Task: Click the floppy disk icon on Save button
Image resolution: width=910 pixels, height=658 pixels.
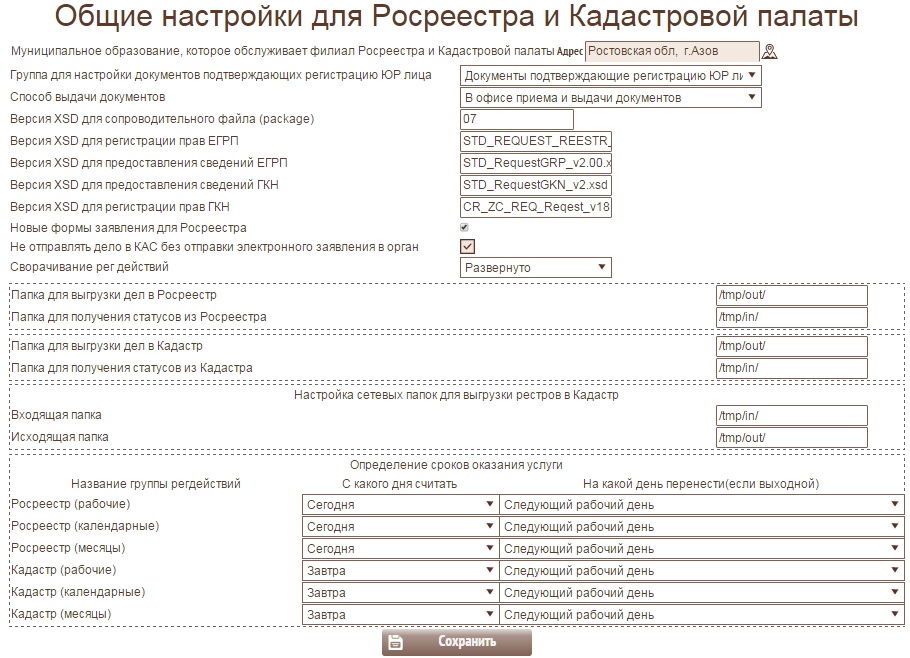Action: point(396,642)
